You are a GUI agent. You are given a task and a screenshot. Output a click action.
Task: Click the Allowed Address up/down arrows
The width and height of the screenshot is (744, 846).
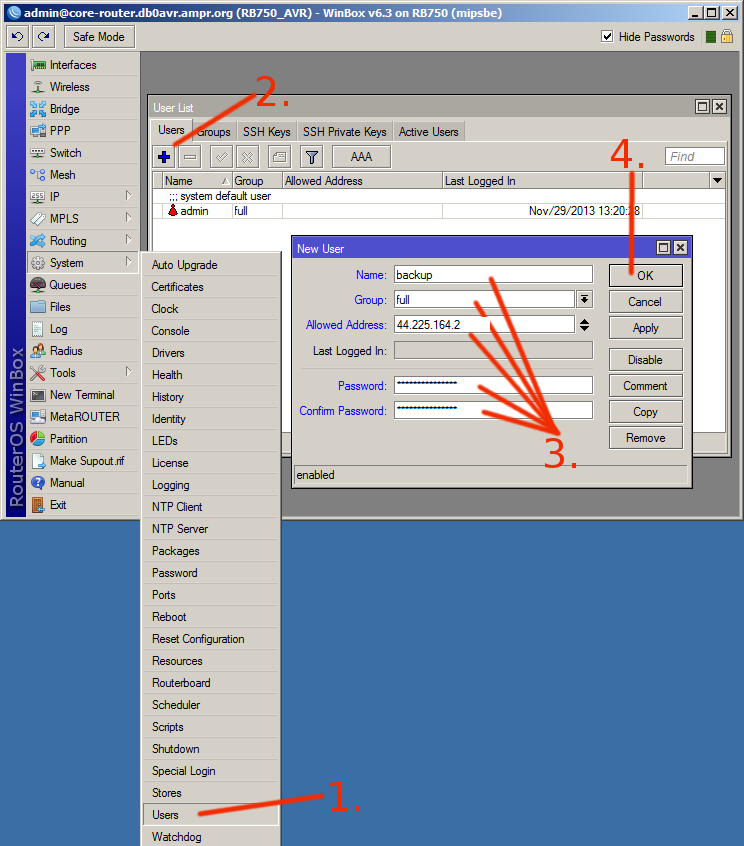(584, 325)
